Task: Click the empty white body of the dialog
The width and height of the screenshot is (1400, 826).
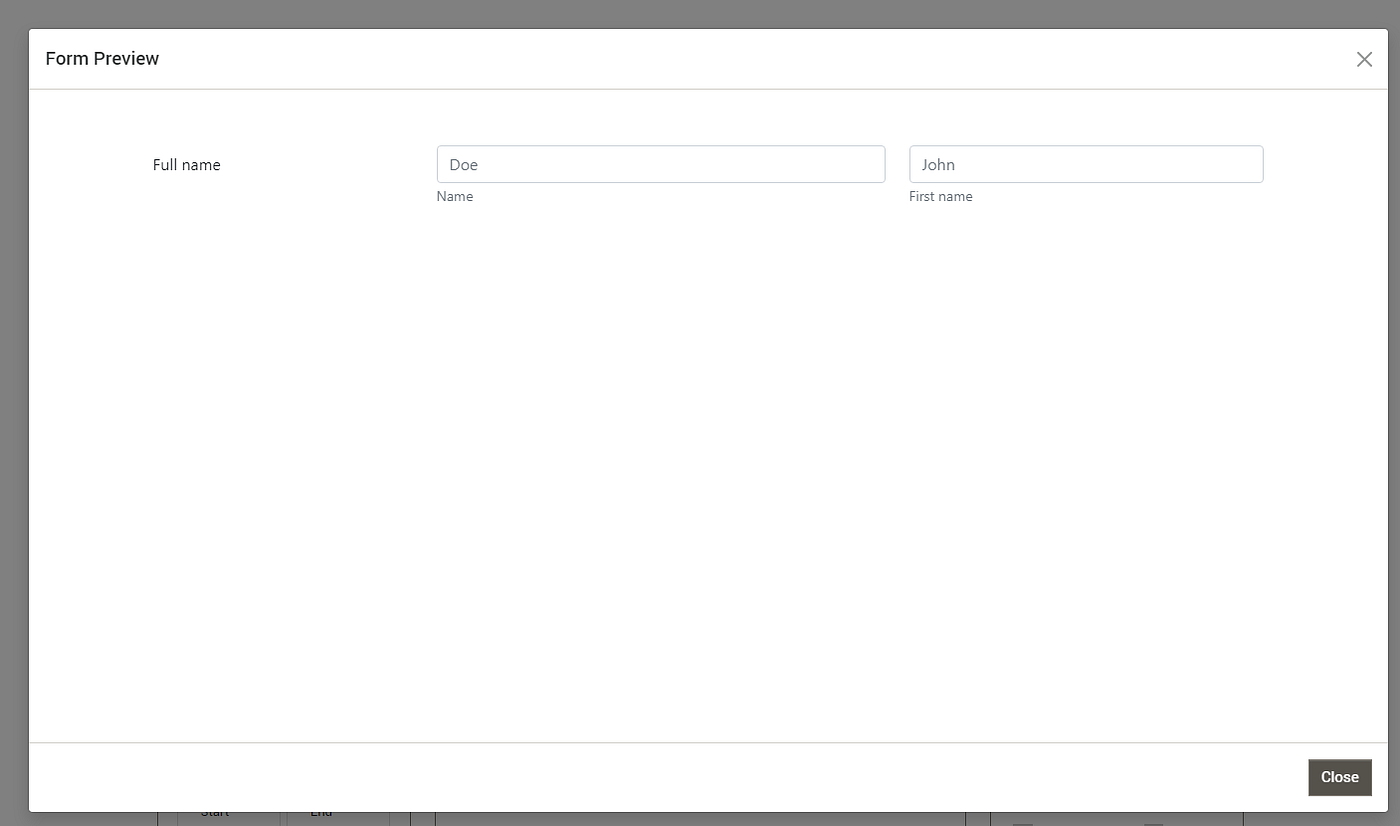Action: click(x=700, y=450)
